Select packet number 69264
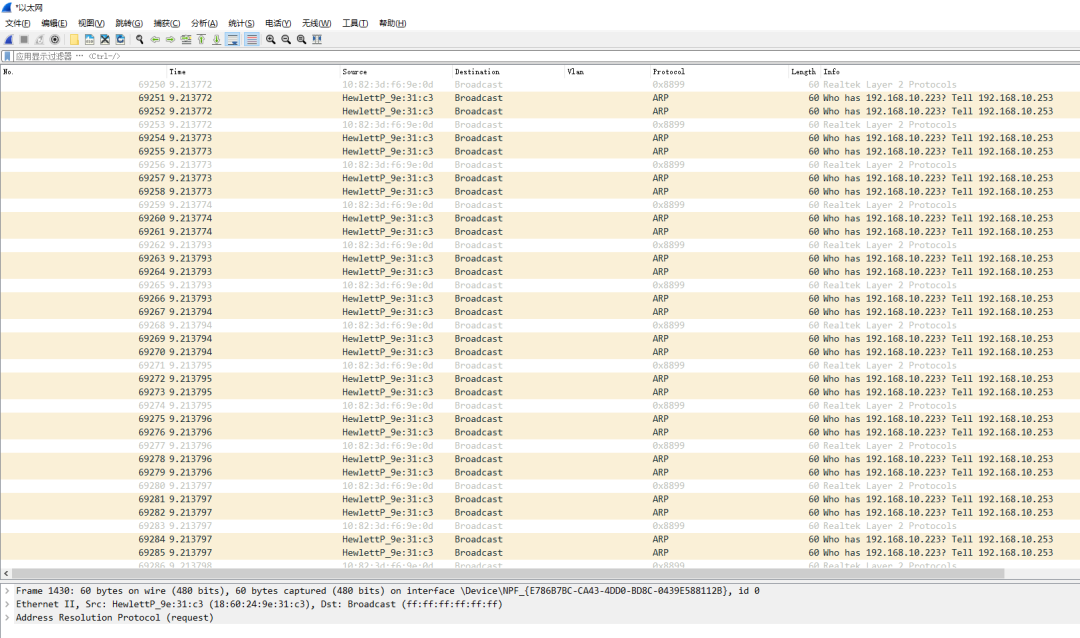Screen dimensions: 1080x638 [x=540, y=271]
